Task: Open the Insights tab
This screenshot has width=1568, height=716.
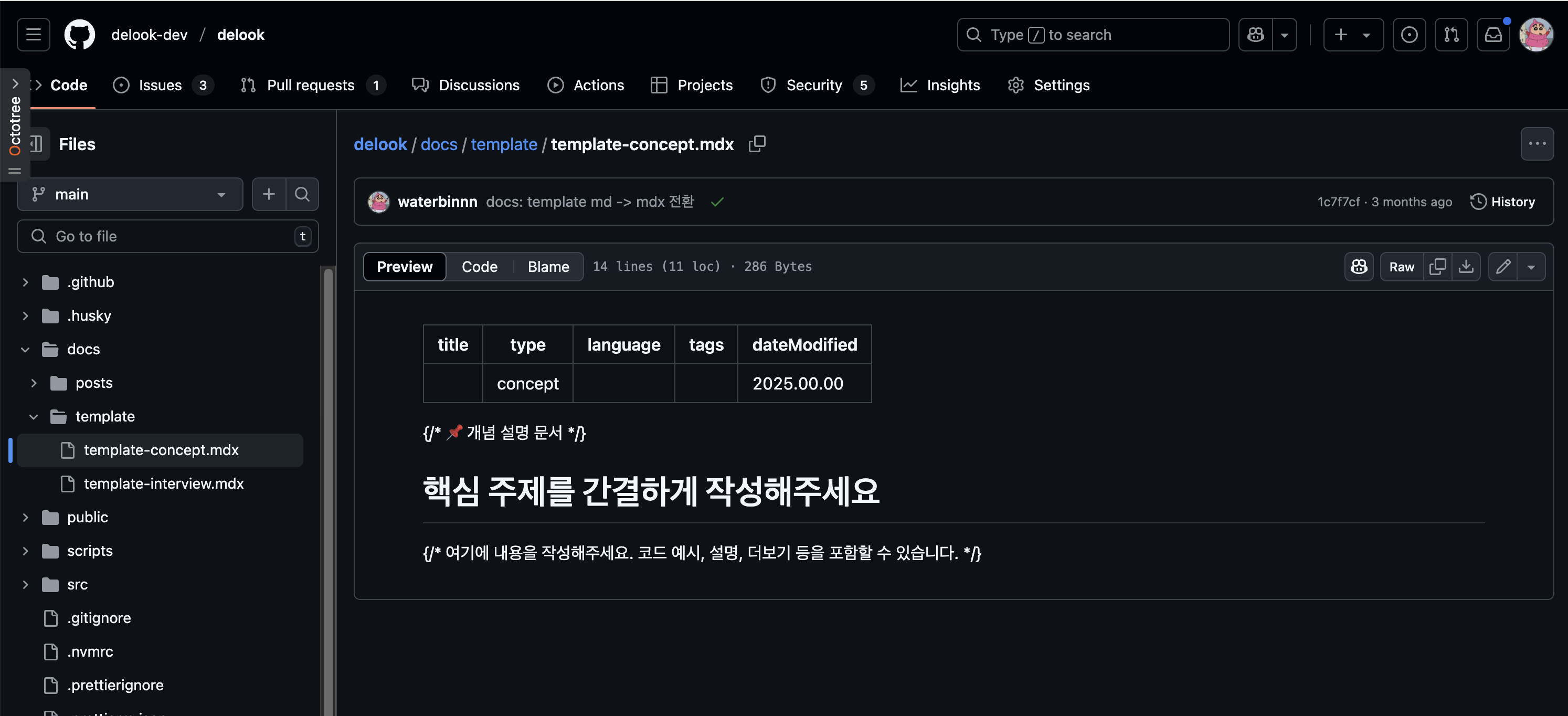Action: 952,85
